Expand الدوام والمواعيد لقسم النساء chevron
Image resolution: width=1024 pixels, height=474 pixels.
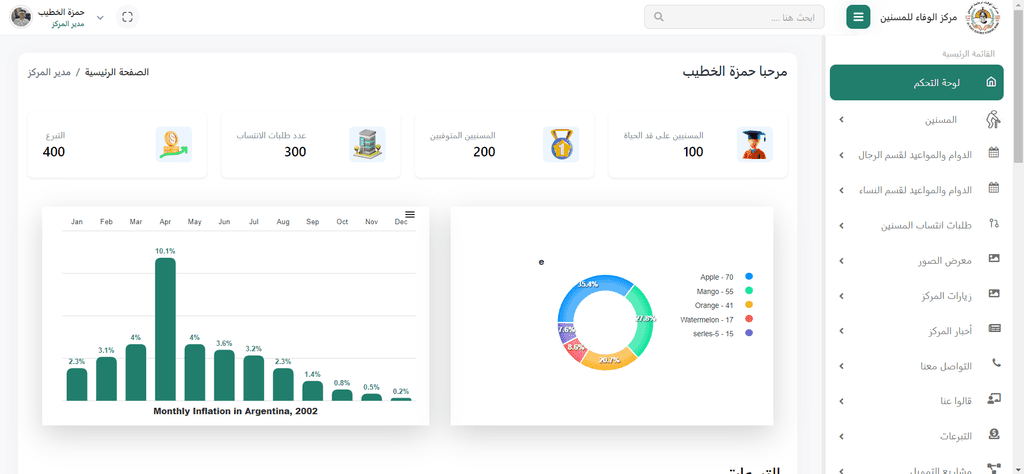point(841,191)
